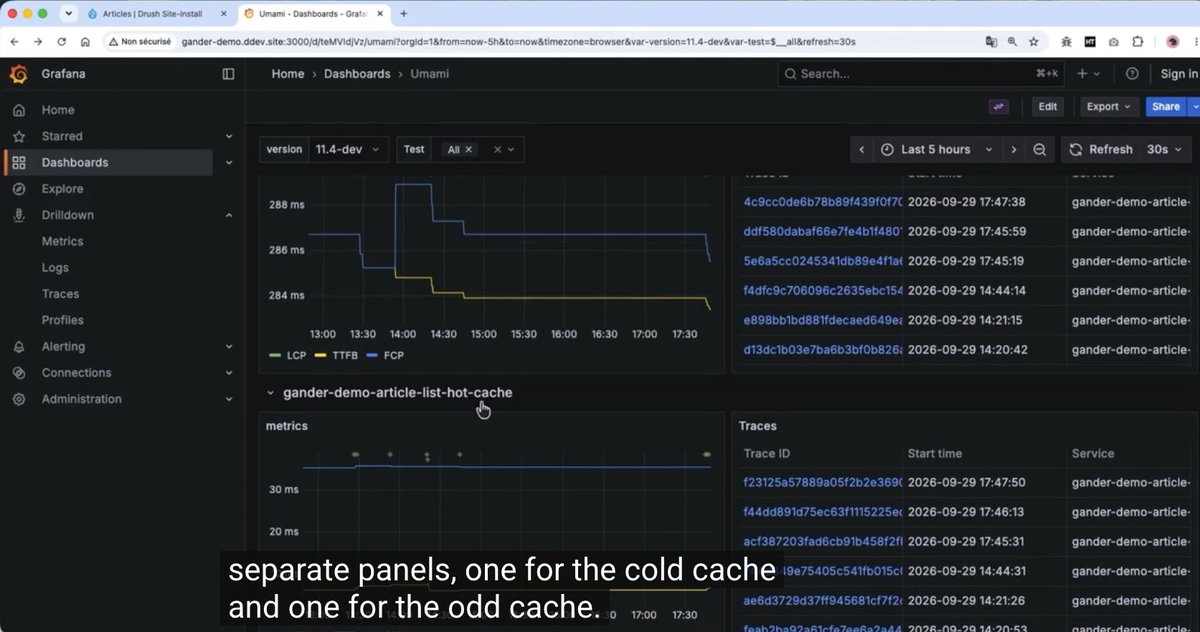The image size is (1200, 632).
Task: Open trace 4c9cc0de6b78b89f439f0f7
Action: pyautogui.click(x=822, y=202)
